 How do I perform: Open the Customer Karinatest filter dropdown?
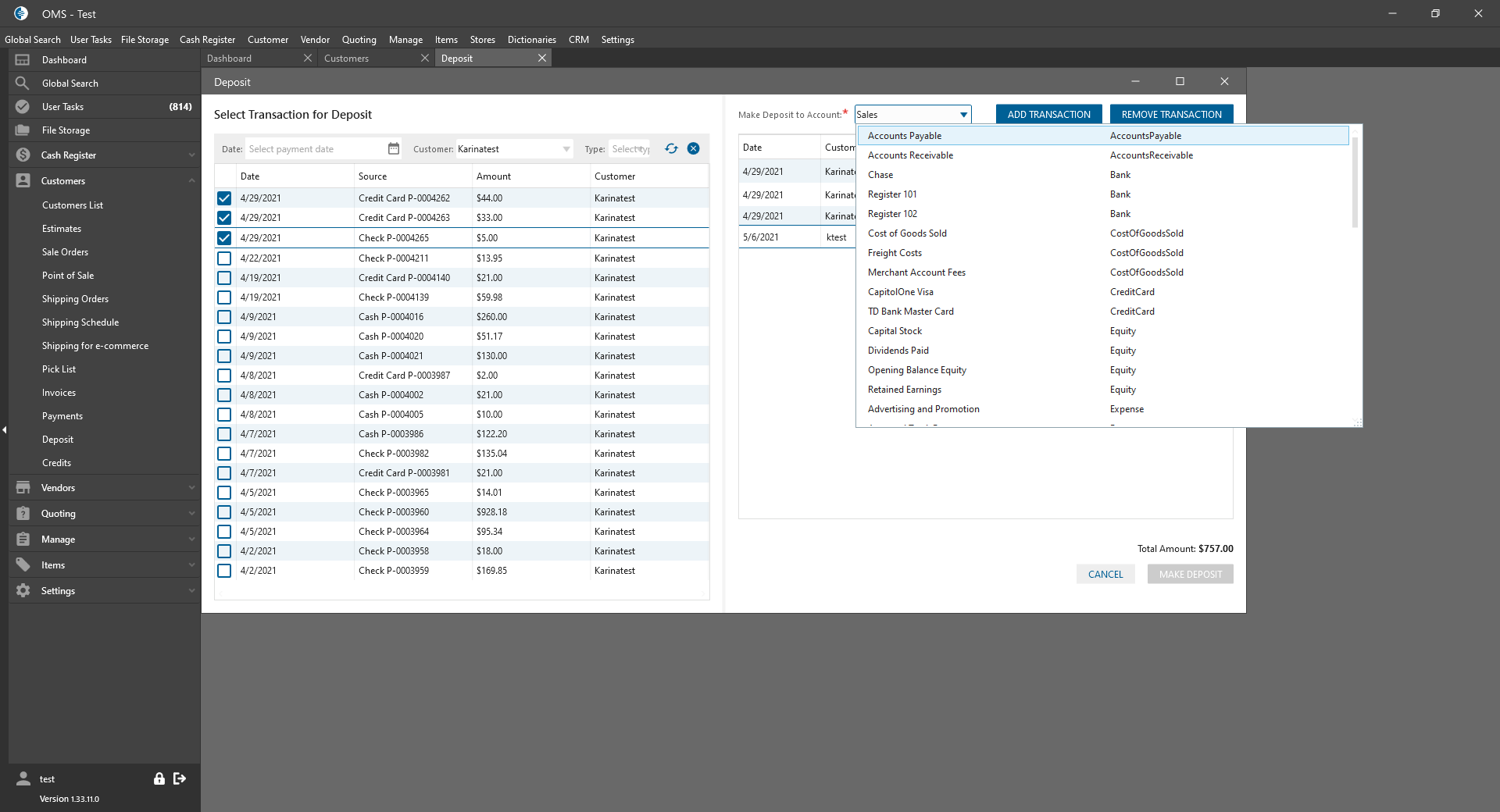[566, 149]
